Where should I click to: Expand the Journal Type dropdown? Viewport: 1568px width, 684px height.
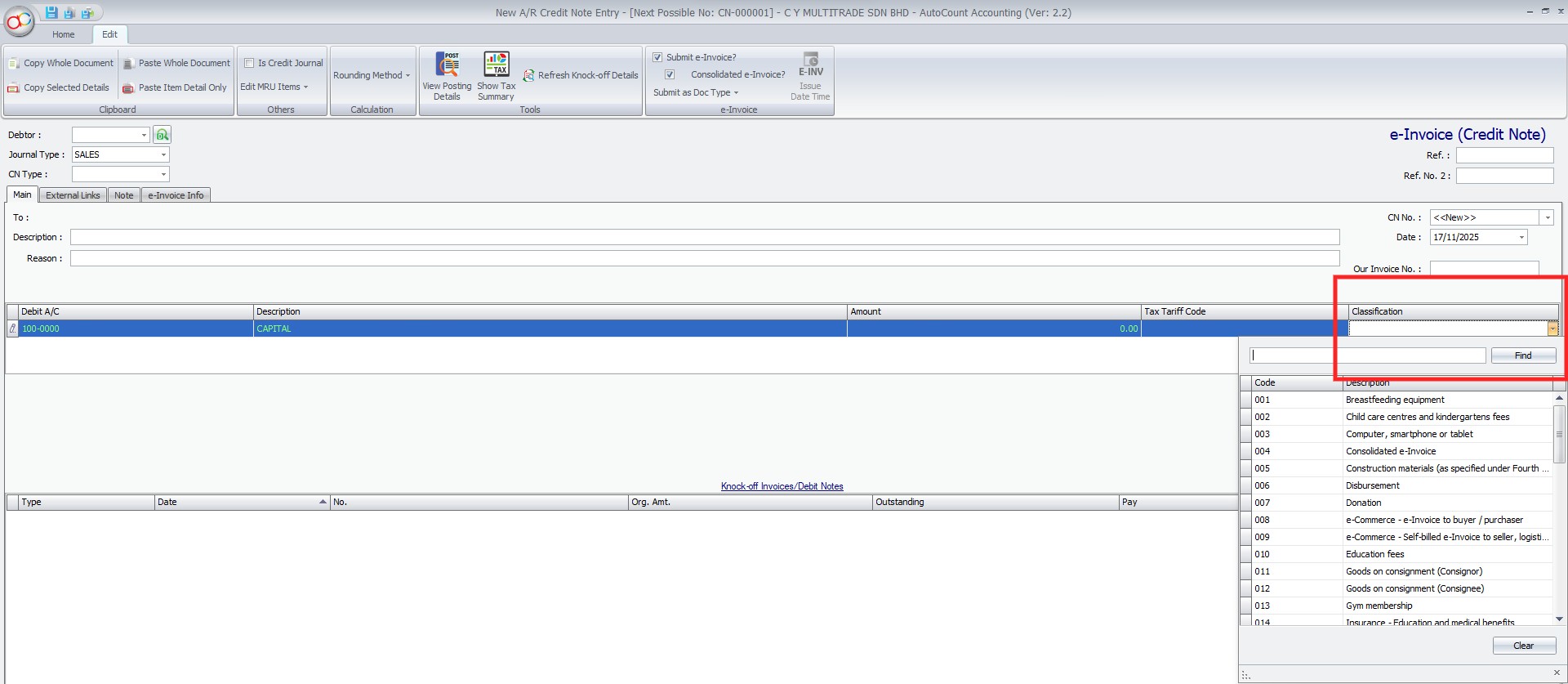(x=163, y=154)
